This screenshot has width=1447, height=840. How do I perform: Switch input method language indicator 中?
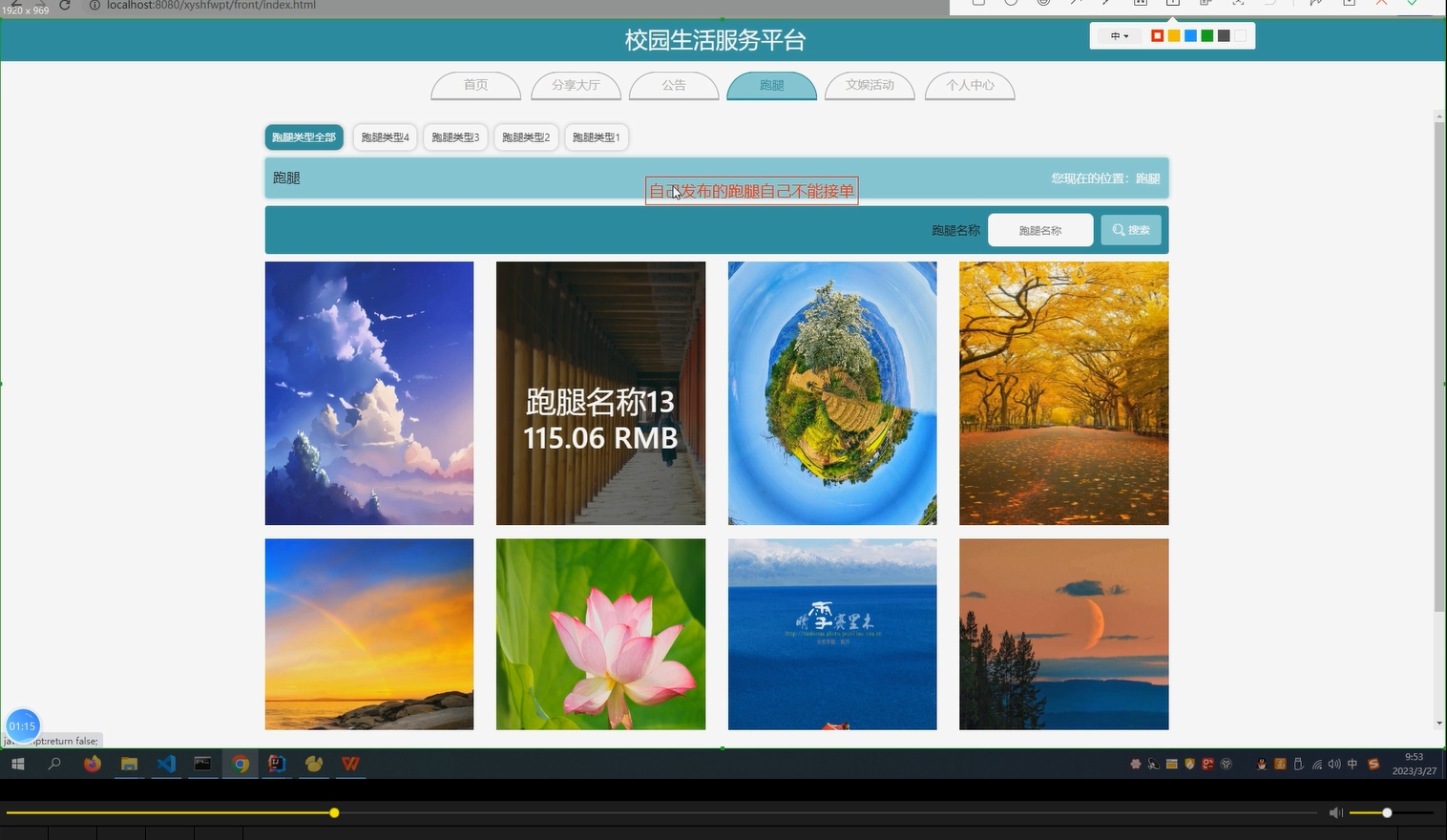pyautogui.click(x=1352, y=764)
